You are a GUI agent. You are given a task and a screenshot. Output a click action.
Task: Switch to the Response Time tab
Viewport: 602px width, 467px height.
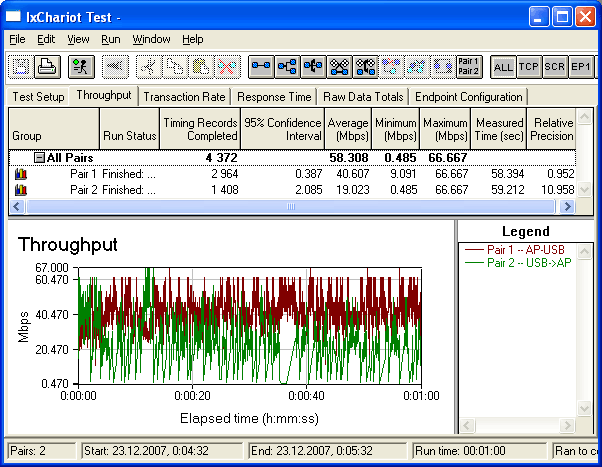click(x=274, y=97)
